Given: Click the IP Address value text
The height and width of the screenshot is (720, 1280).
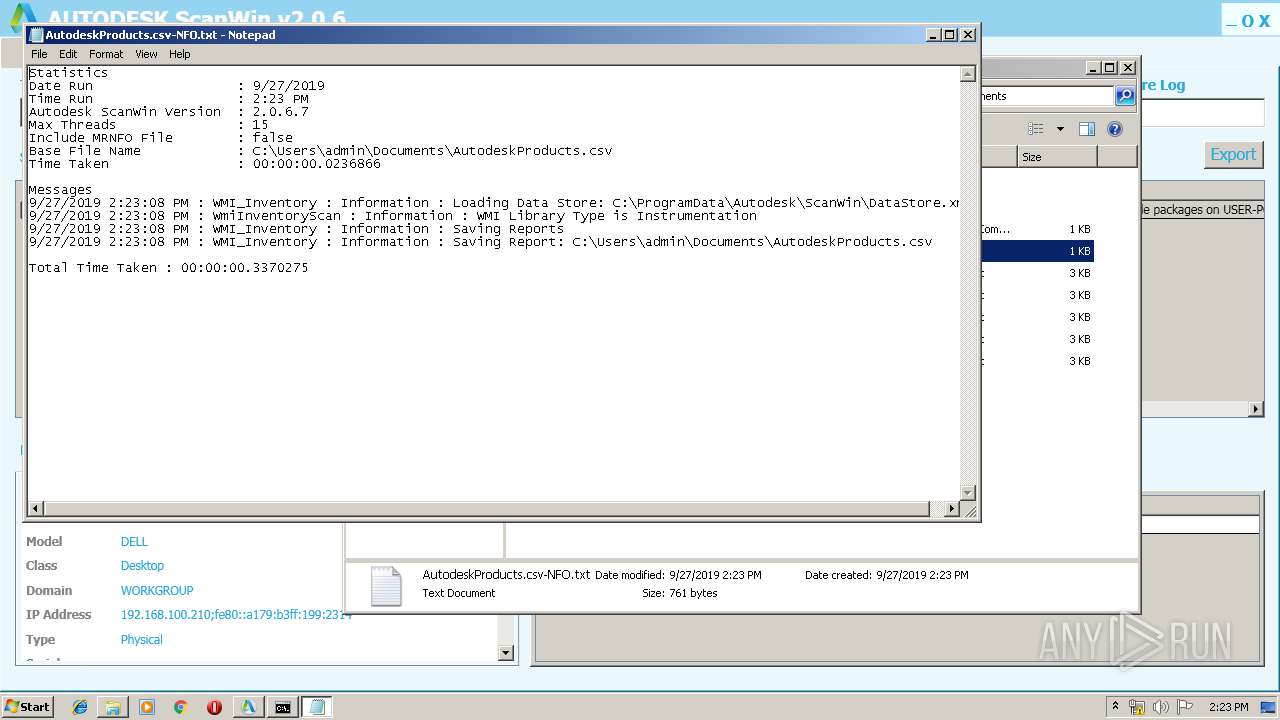Looking at the screenshot, I should [236, 614].
